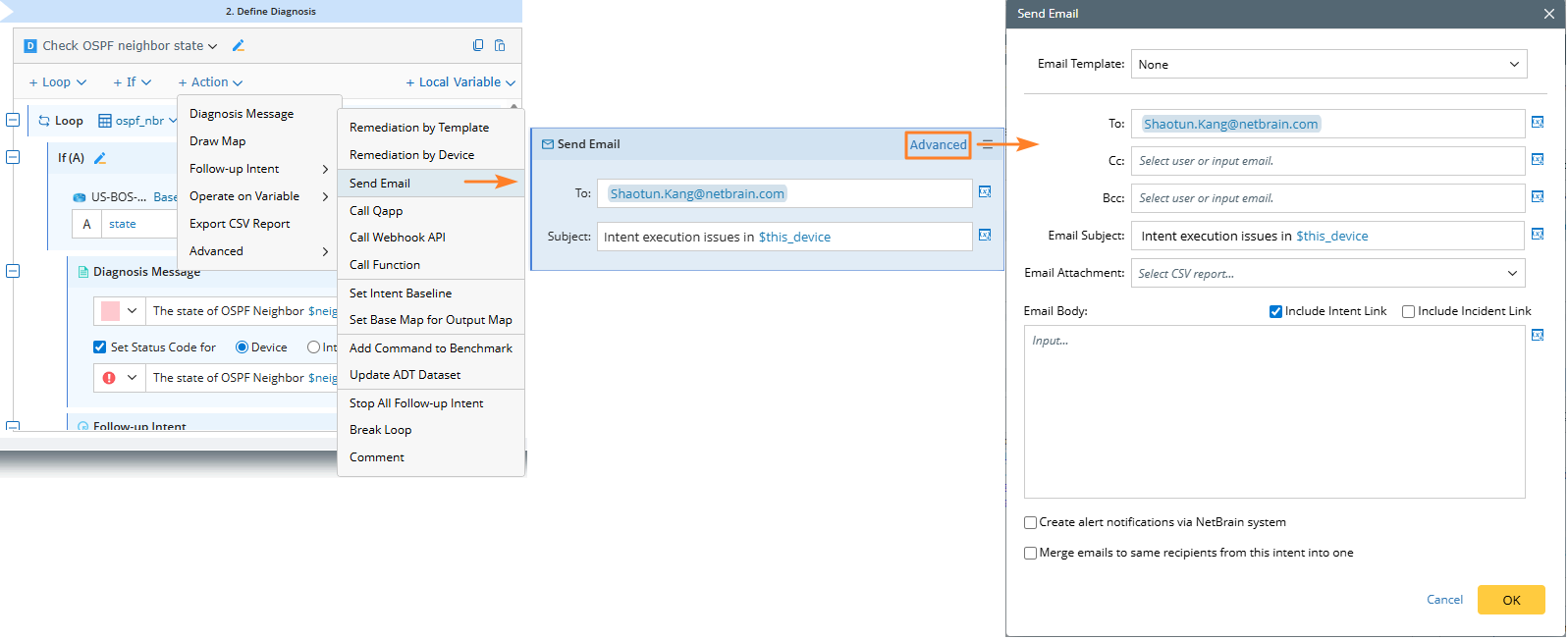Click the blue D diagnosis icon
The height and width of the screenshot is (640, 1568).
pyautogui.click(x=30, y=46)
